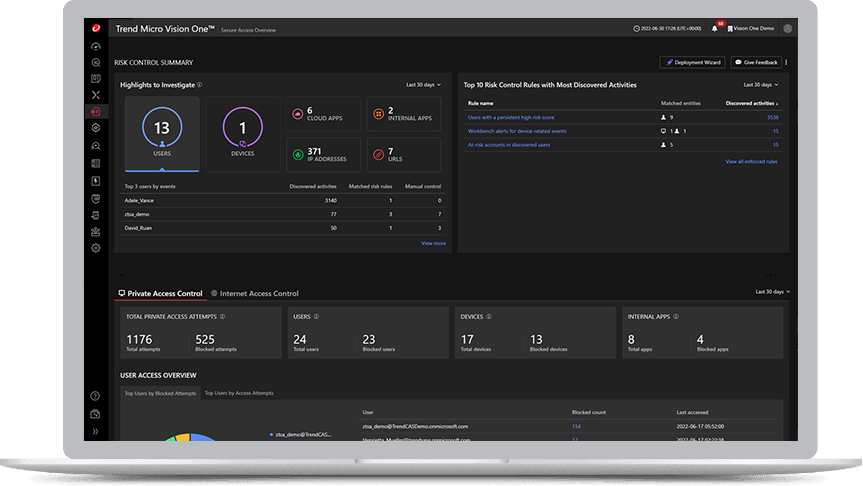Click the Rule name column header

pyautogui.click(x=480, y=103)
